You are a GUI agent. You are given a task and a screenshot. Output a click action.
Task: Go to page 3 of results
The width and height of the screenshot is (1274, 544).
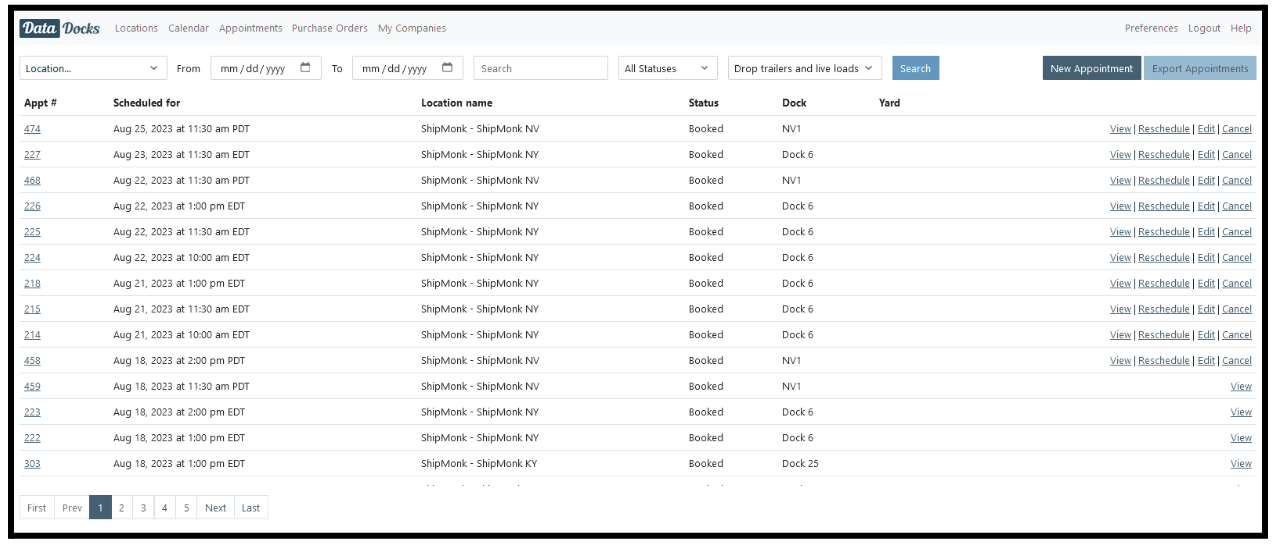[142, 508]
